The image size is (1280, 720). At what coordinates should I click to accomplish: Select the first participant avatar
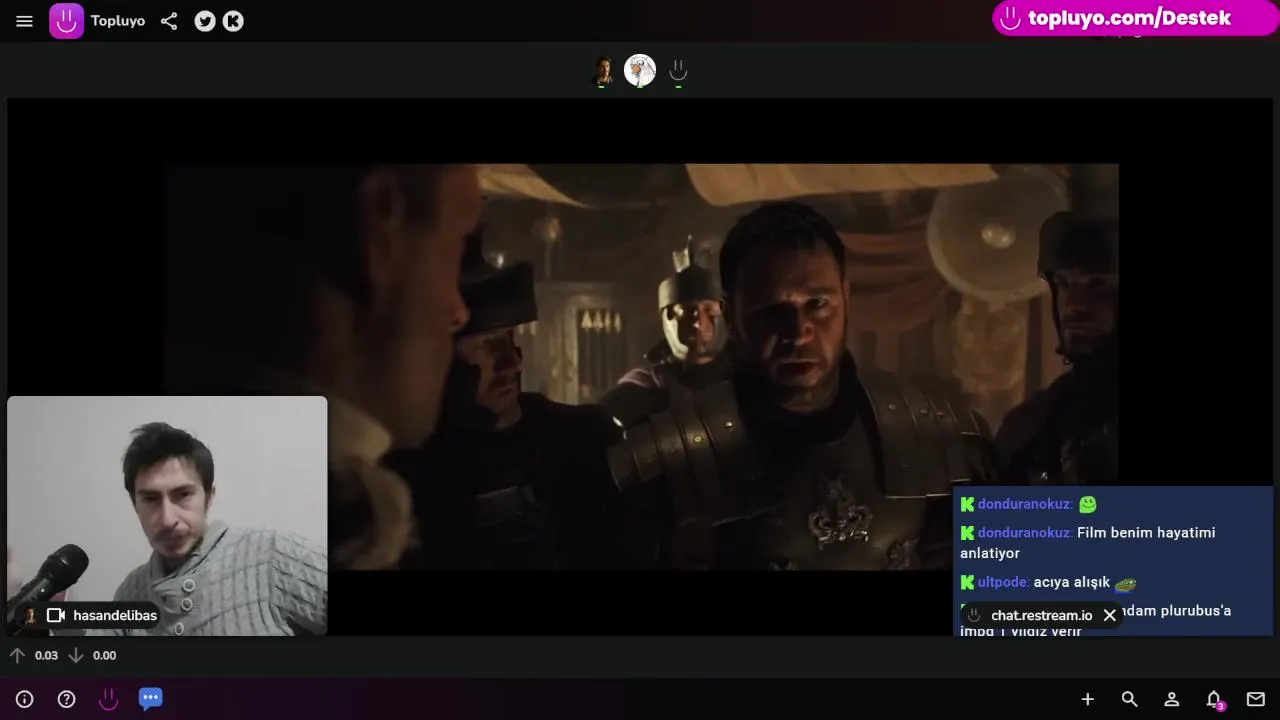coord(602,71)
